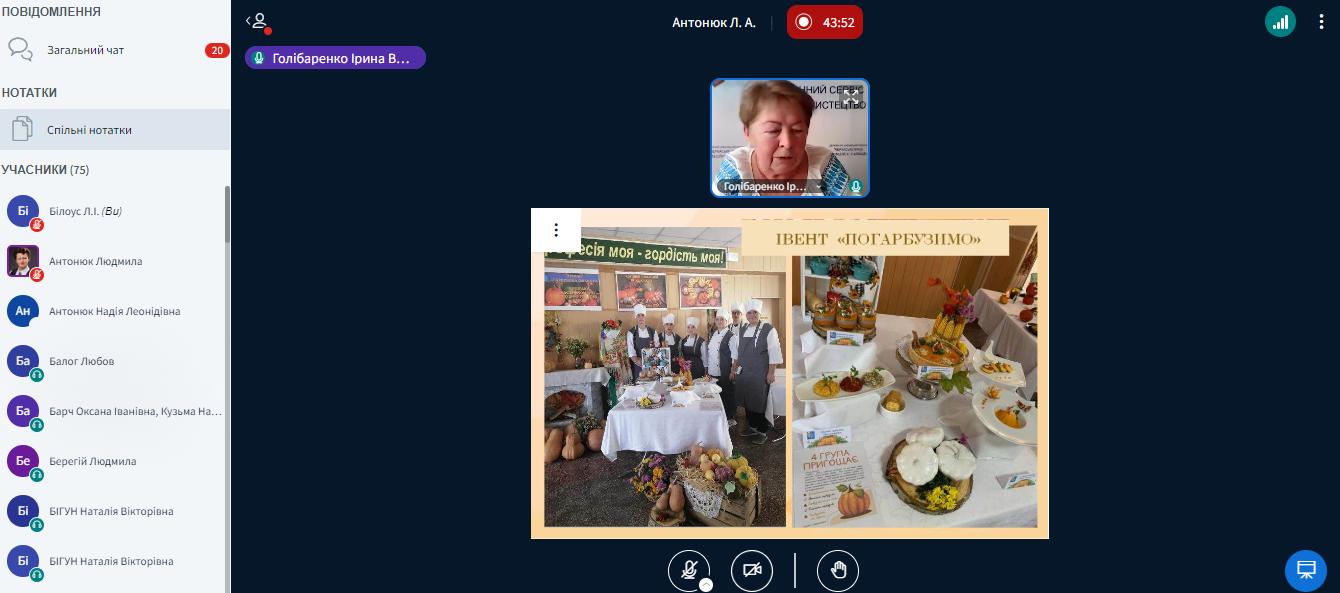Image resolution: width=1340 pixels, height=593 pixels.
Task: Click the recording indicator showing 43:52
Action: click(x=824, y=22)
